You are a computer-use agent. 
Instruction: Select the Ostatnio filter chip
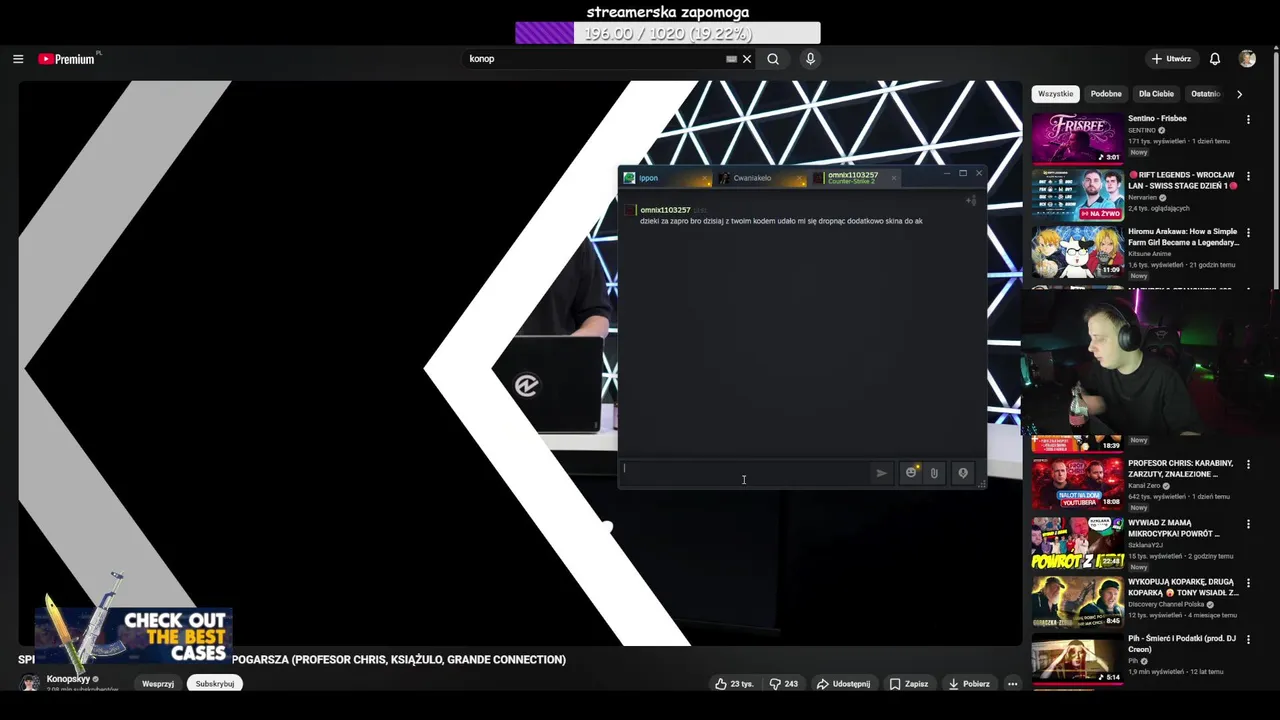tap(1206, 94)
